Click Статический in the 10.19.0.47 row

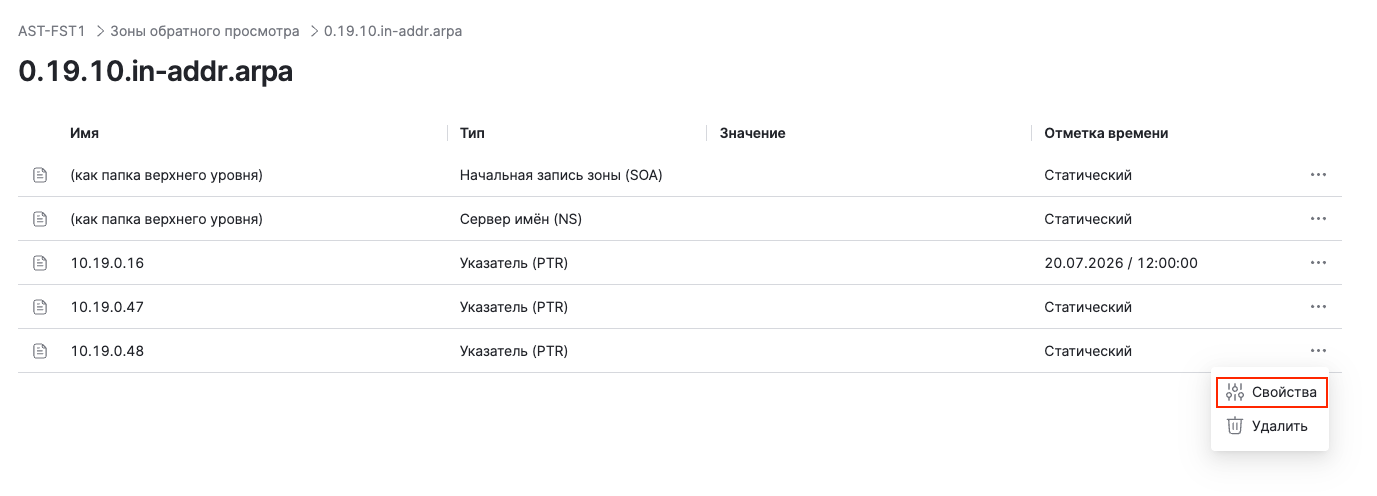coord(1088,307)
